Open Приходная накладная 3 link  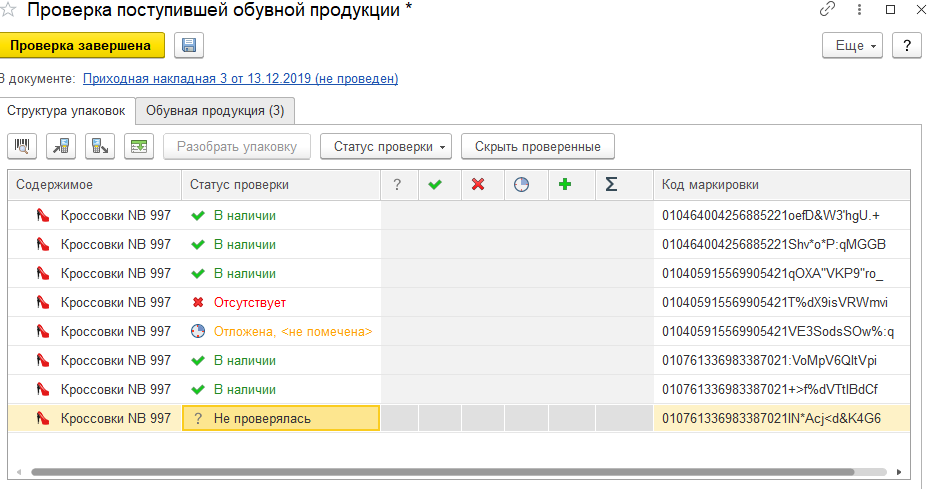pos(241,79)
